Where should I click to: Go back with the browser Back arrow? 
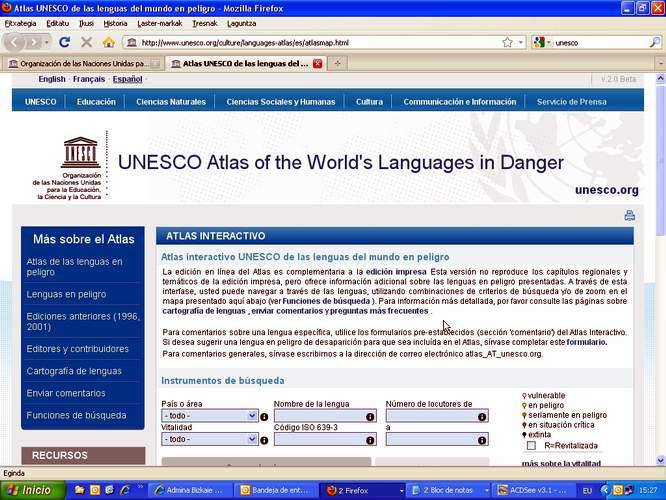[14, 42]
